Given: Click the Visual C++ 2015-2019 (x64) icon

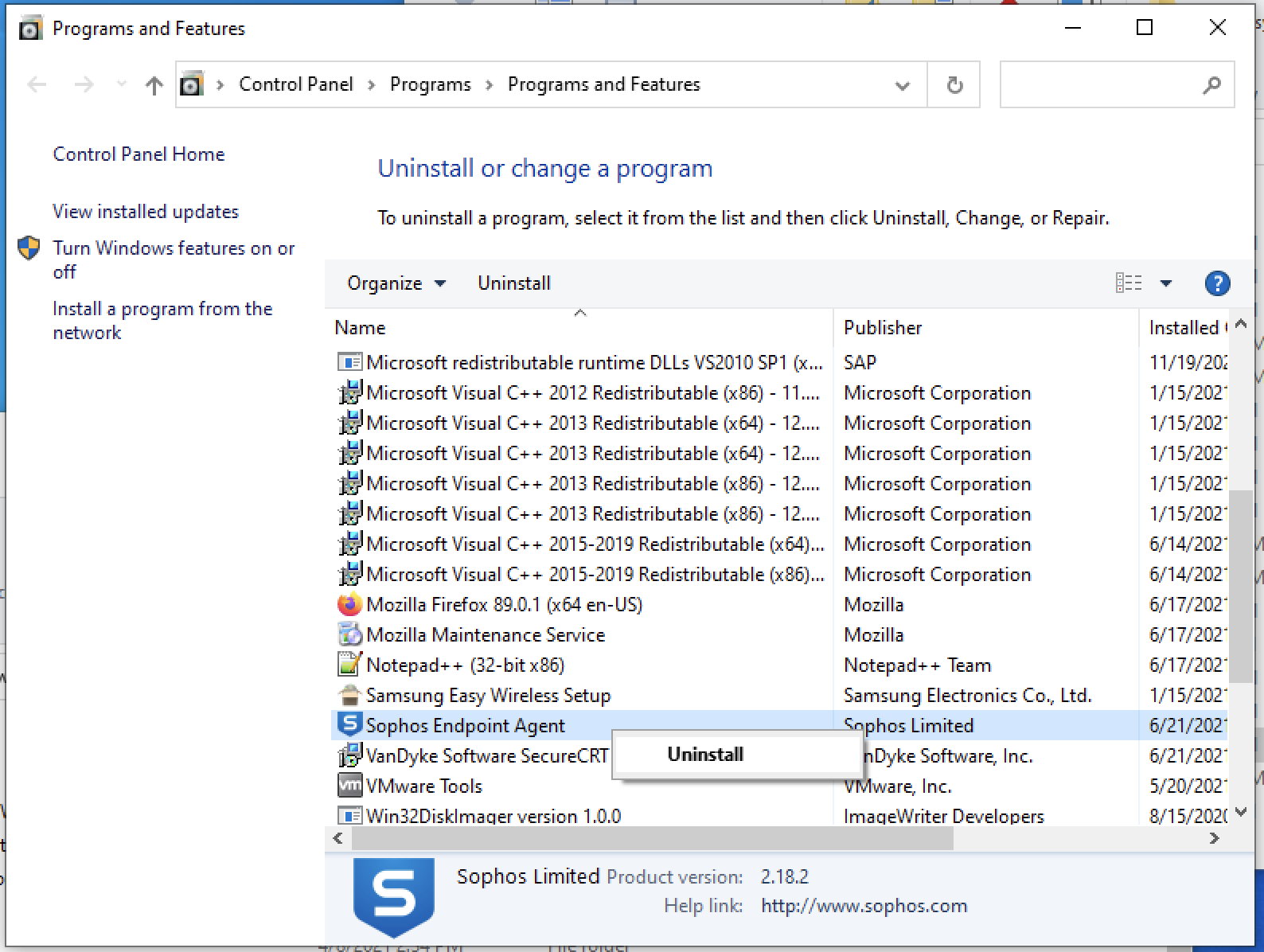Looking at the screenshot, I should click(x=349, y=544).
